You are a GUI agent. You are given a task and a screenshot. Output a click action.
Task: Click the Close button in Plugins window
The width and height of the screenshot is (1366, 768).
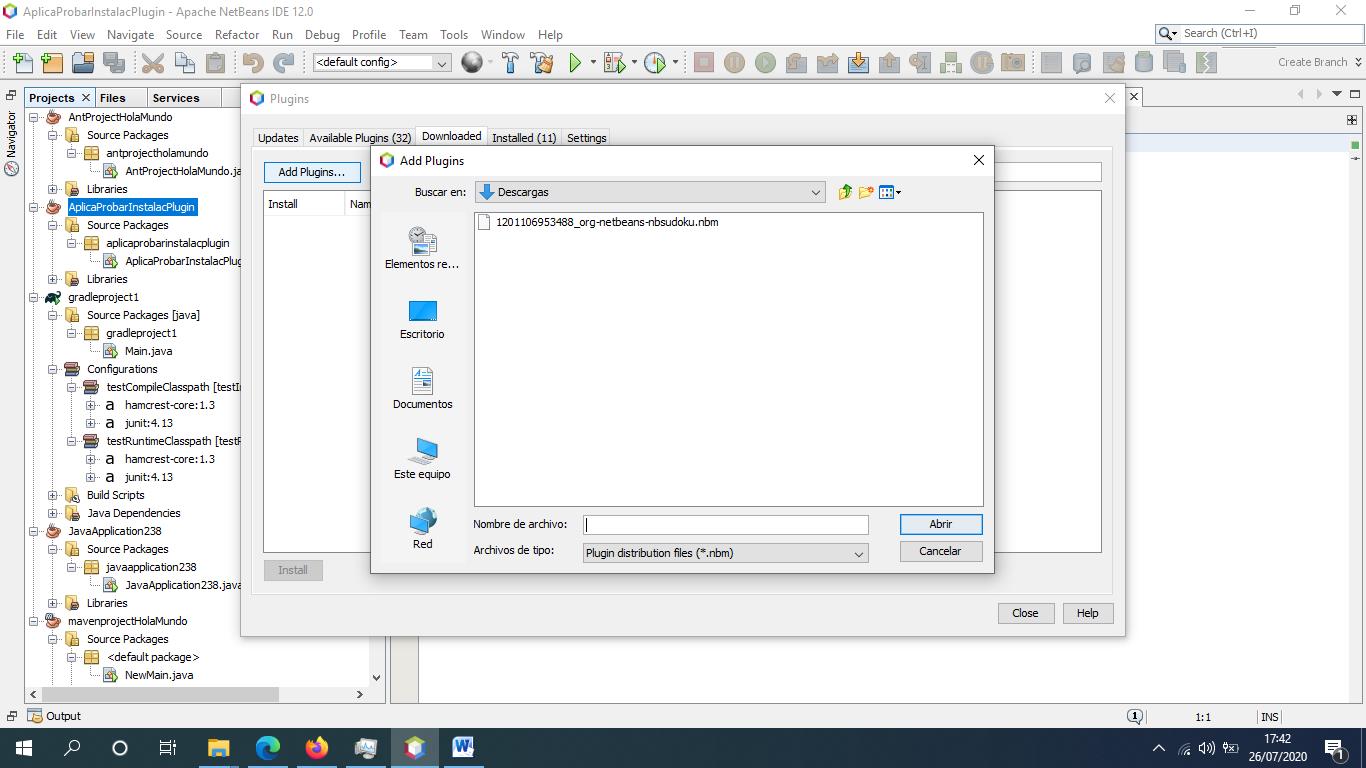tap(1025, 613)
